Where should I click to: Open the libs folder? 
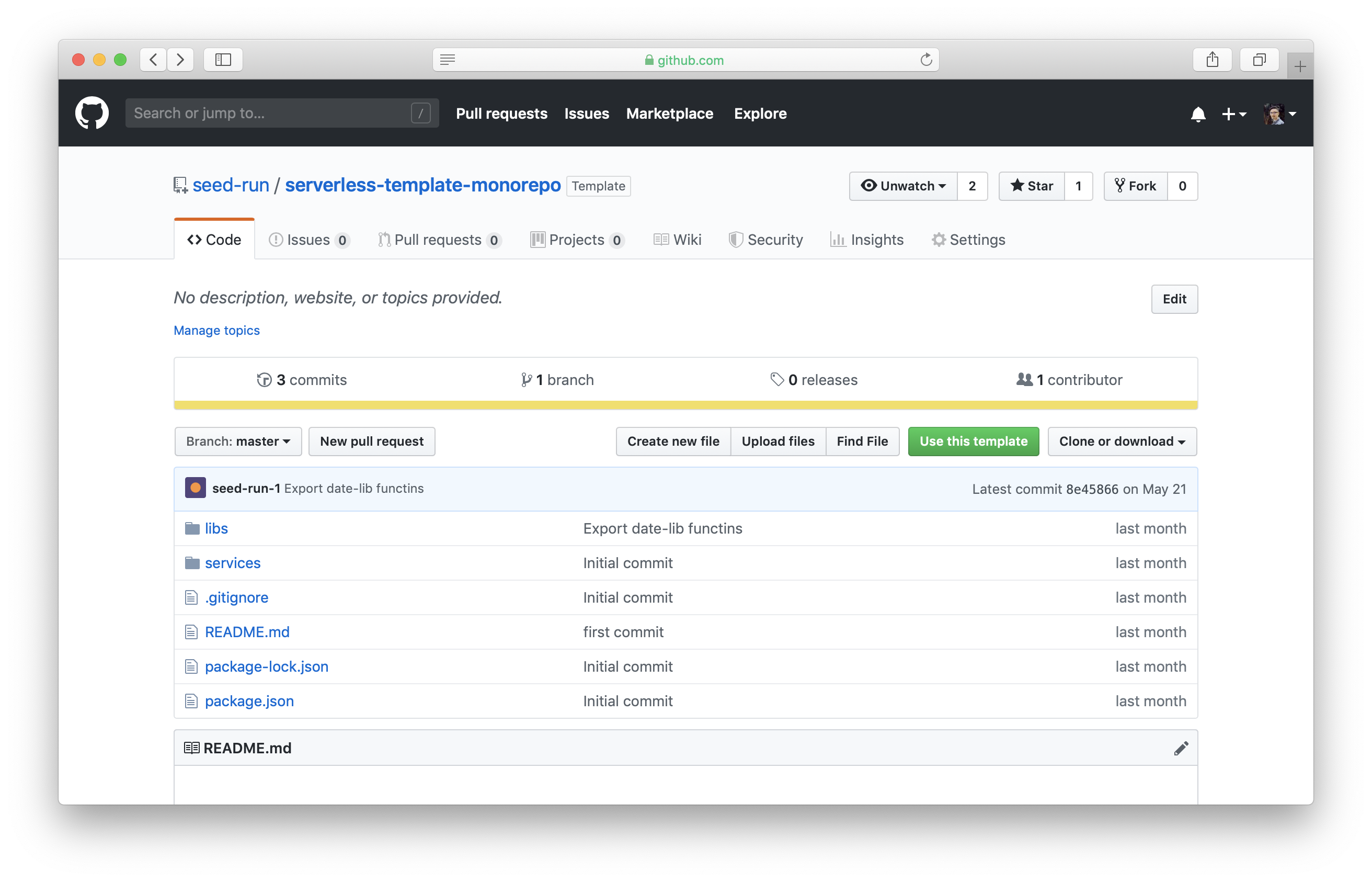coord(216,528)
